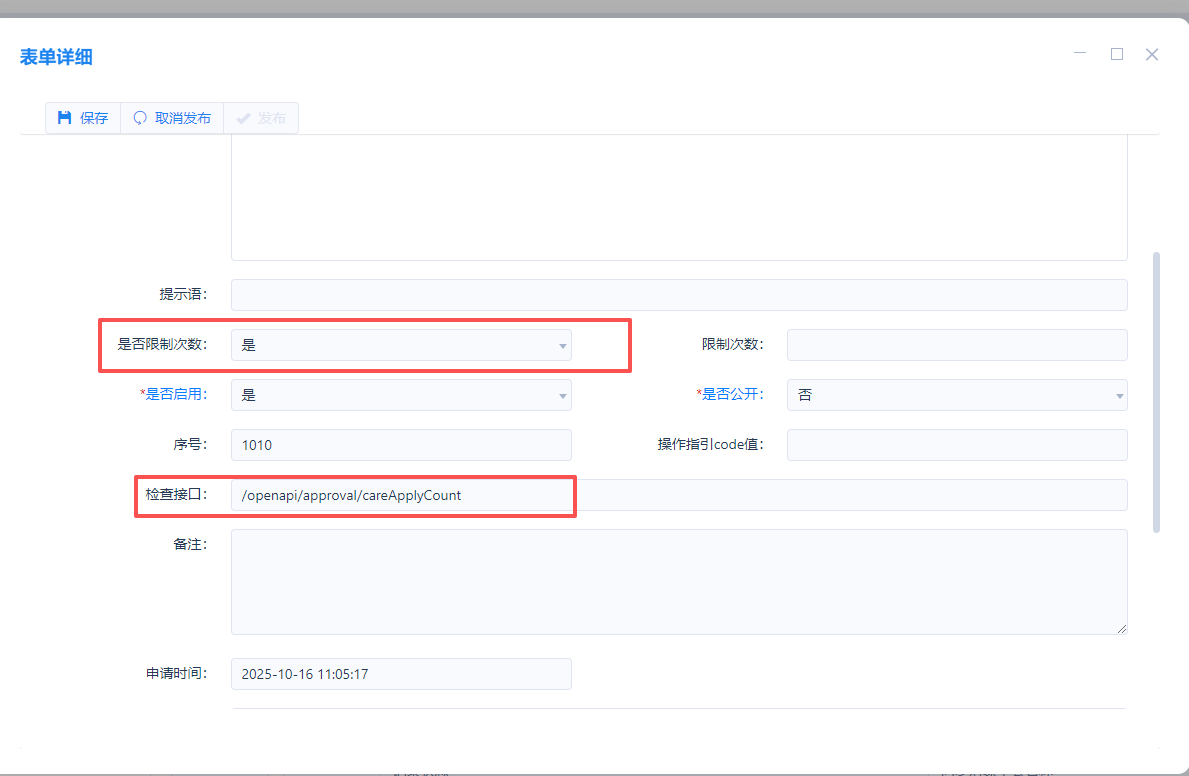The image size is (1189, 776).
Task: Click the 表单详细 dialog title
Action: coord(56,57)
